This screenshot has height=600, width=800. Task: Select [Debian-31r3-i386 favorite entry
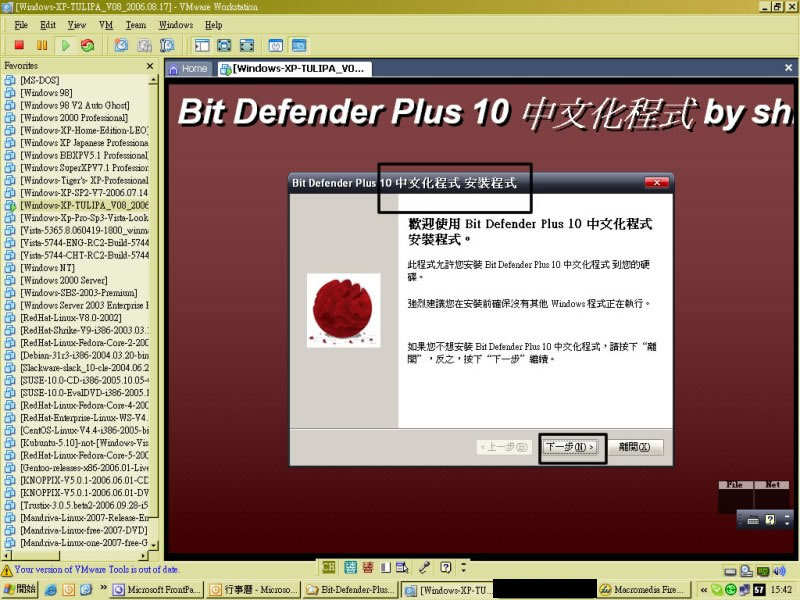pyautogui.click(x=84, y=355)
